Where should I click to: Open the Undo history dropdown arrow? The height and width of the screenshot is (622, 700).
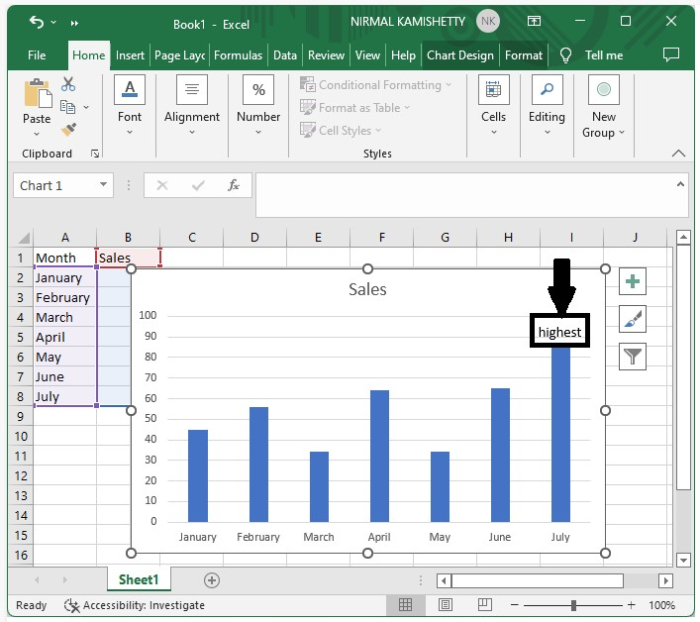point(54,22)
